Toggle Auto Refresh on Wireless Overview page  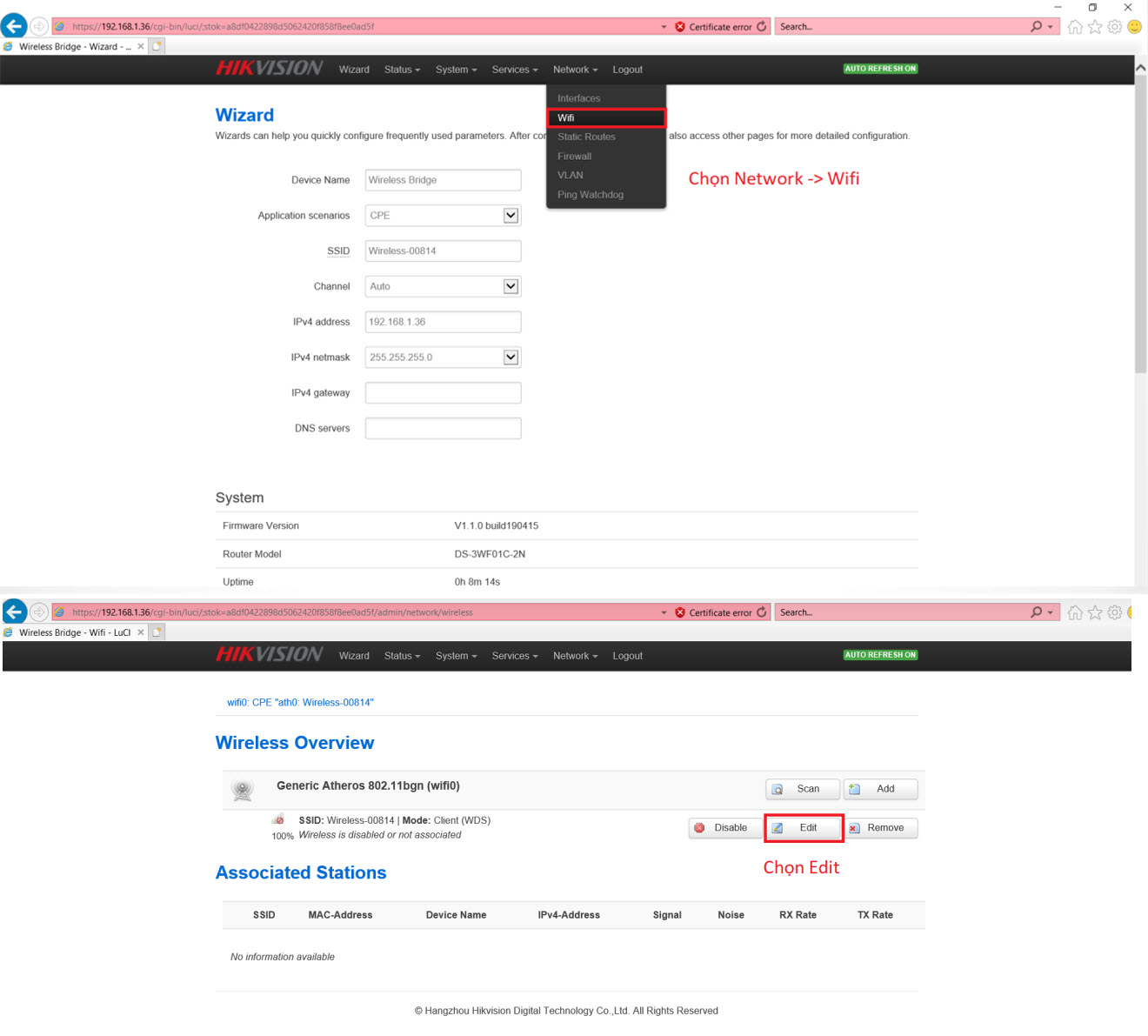880,655
